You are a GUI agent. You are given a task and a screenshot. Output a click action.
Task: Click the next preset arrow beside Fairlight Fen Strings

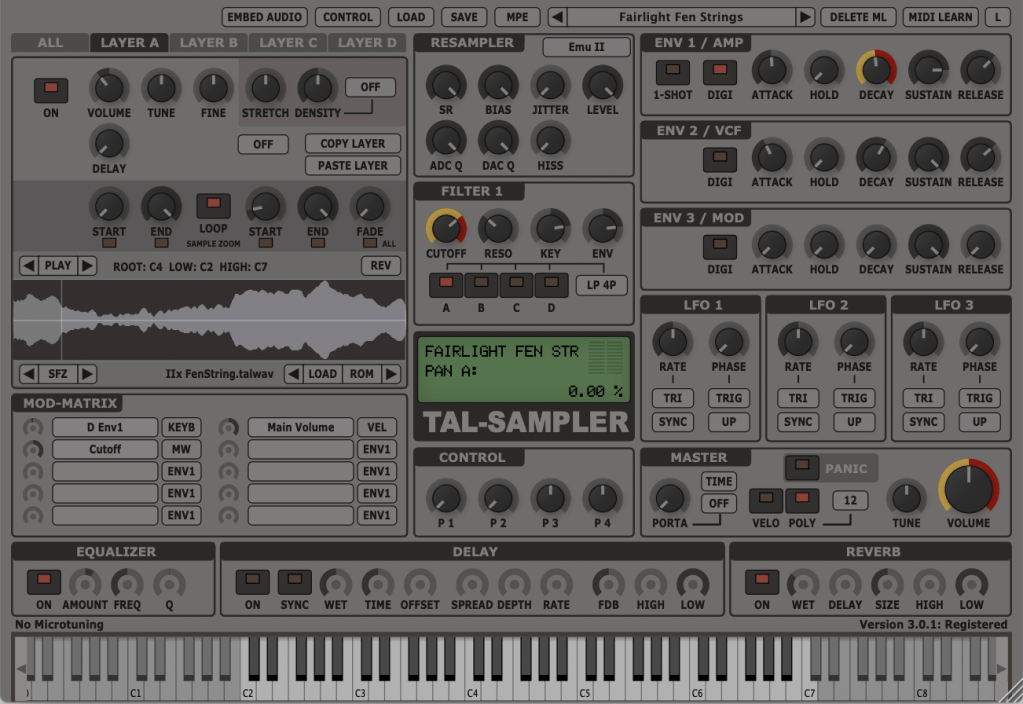tap(805, 17)
